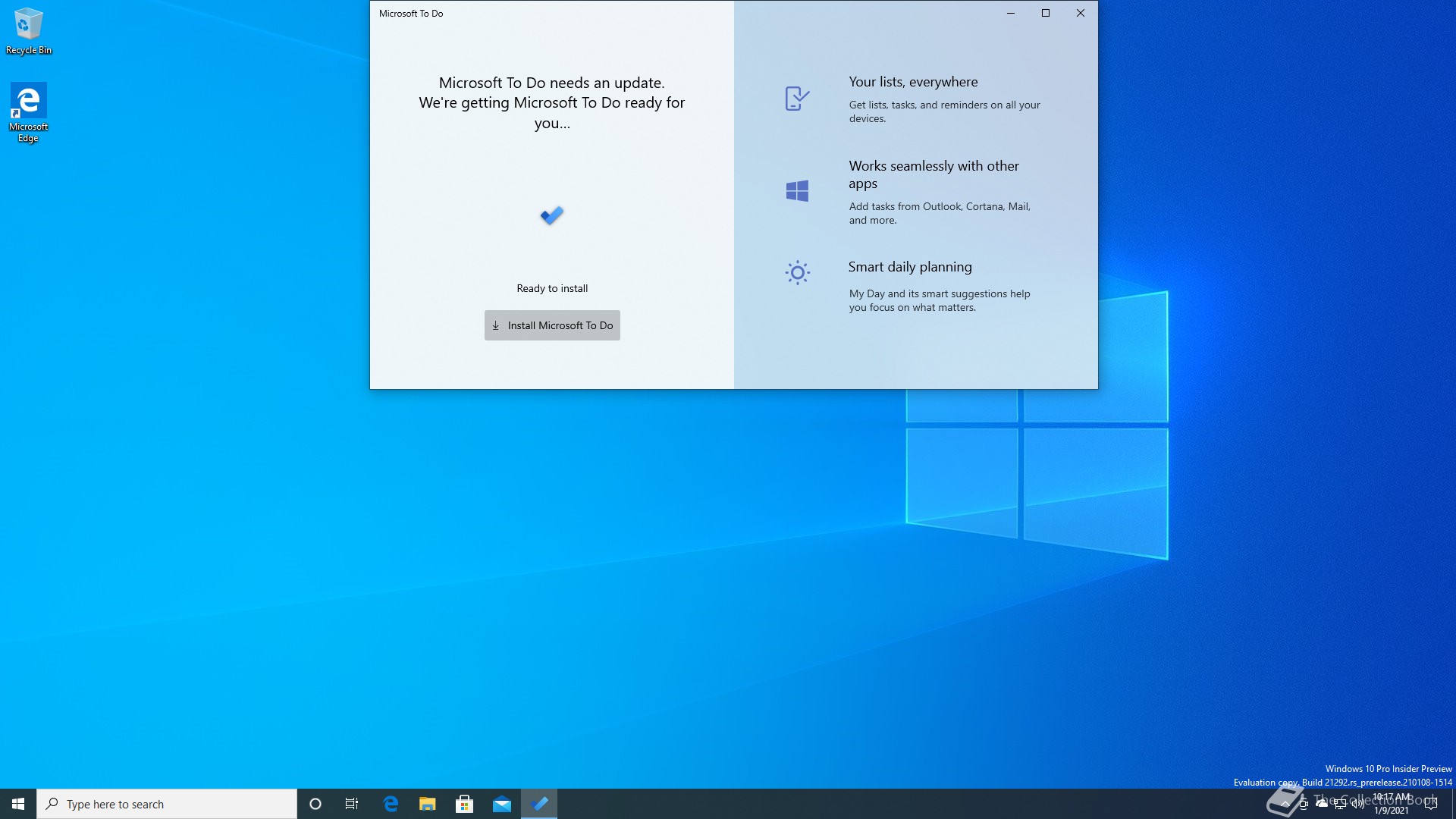The width and height of the screenshot is (1456, 819).
Task: Open Cortana from the taskbar
Action: coord(315,804)
